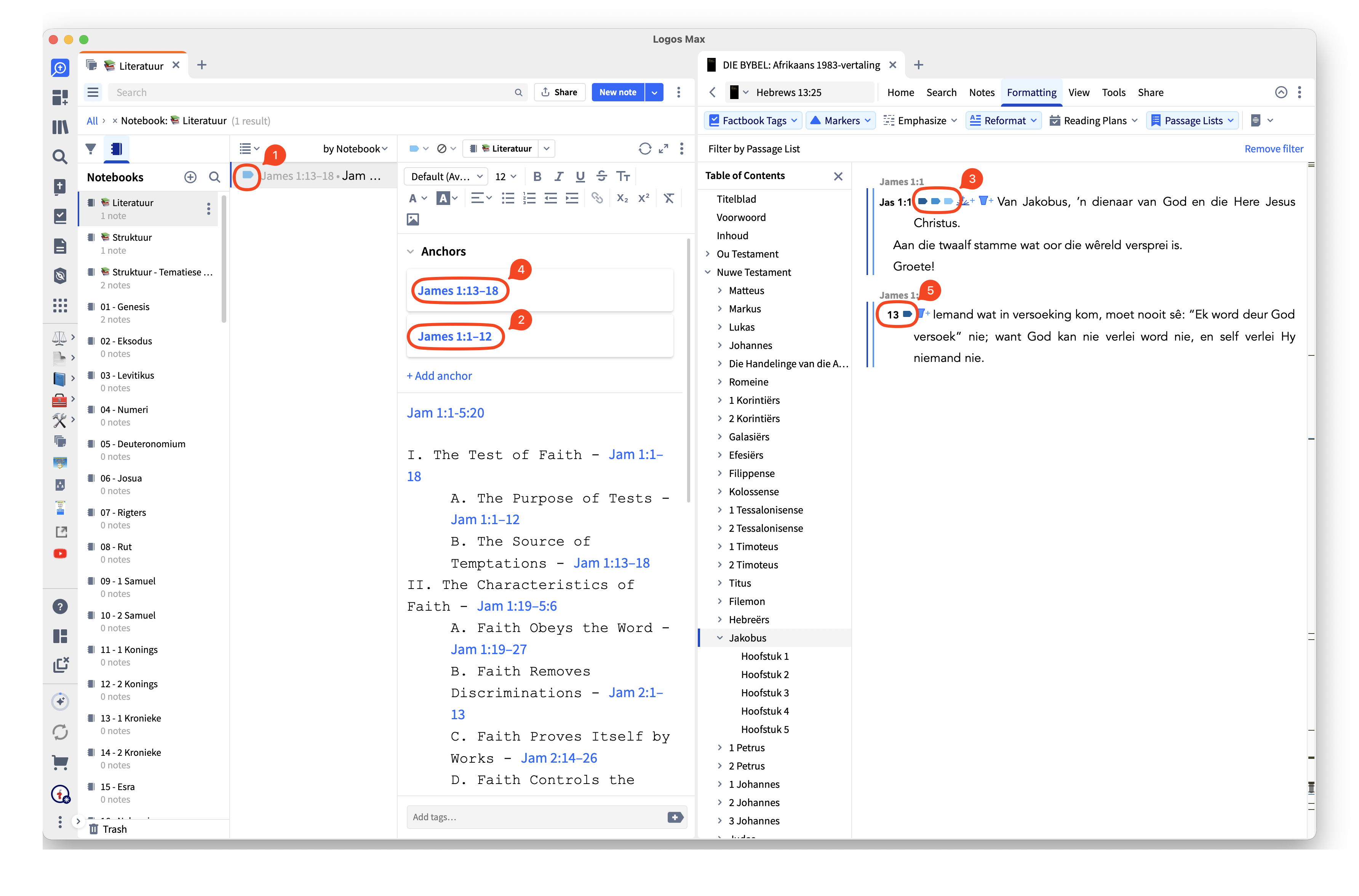This screenshot has height=896, width=1359.
Task: Click the insert link icon
Action: [x=597, y=198]
